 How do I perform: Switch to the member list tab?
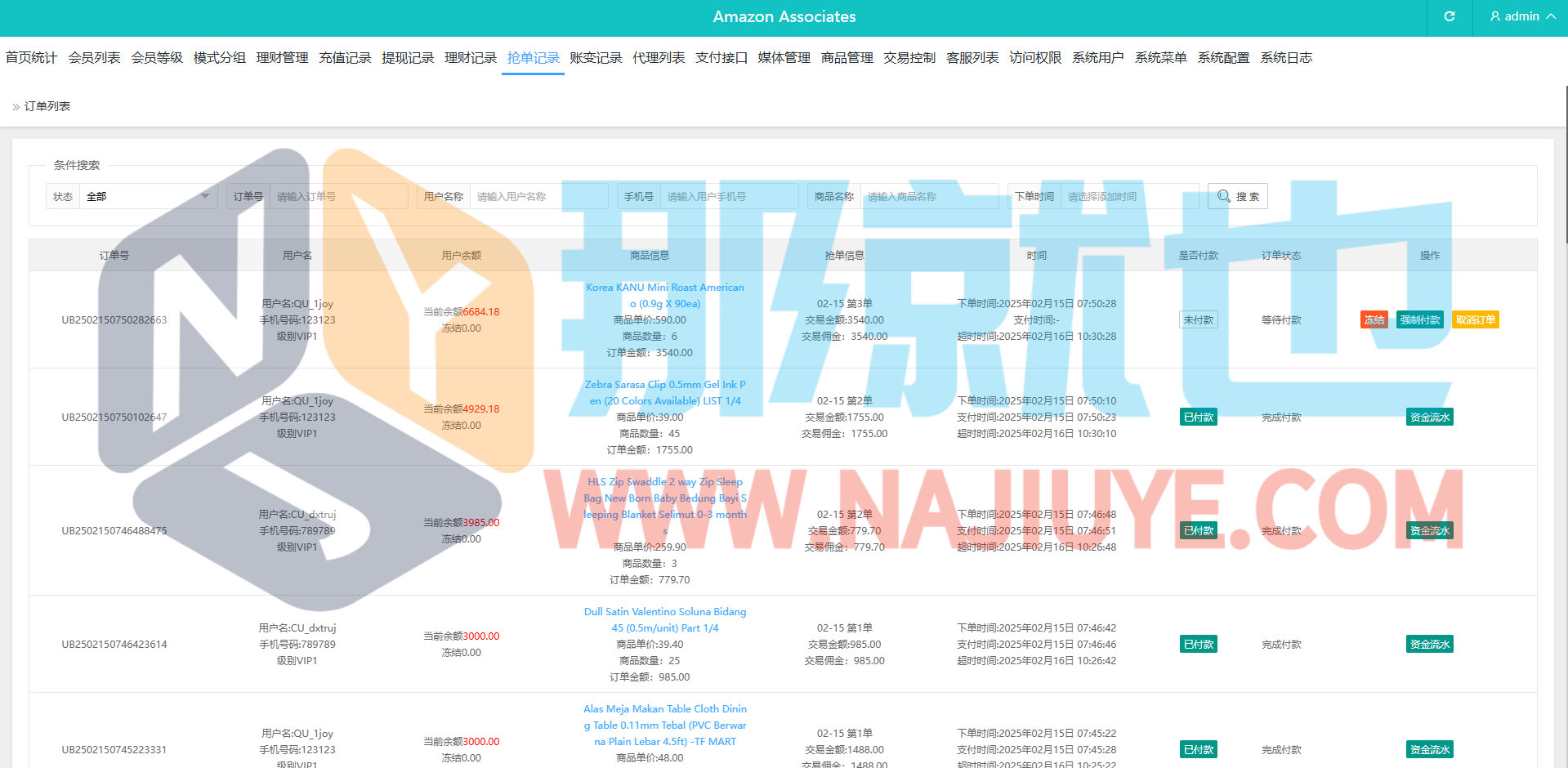tap(94, 58)
